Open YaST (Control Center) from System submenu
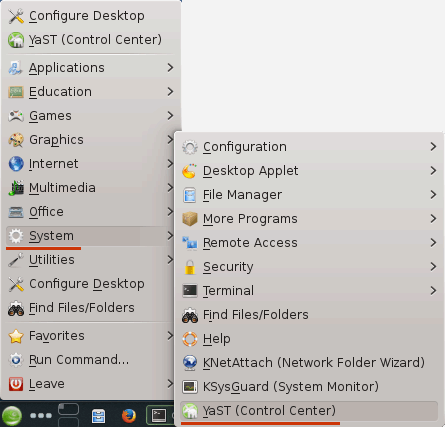 pos(309,411)
